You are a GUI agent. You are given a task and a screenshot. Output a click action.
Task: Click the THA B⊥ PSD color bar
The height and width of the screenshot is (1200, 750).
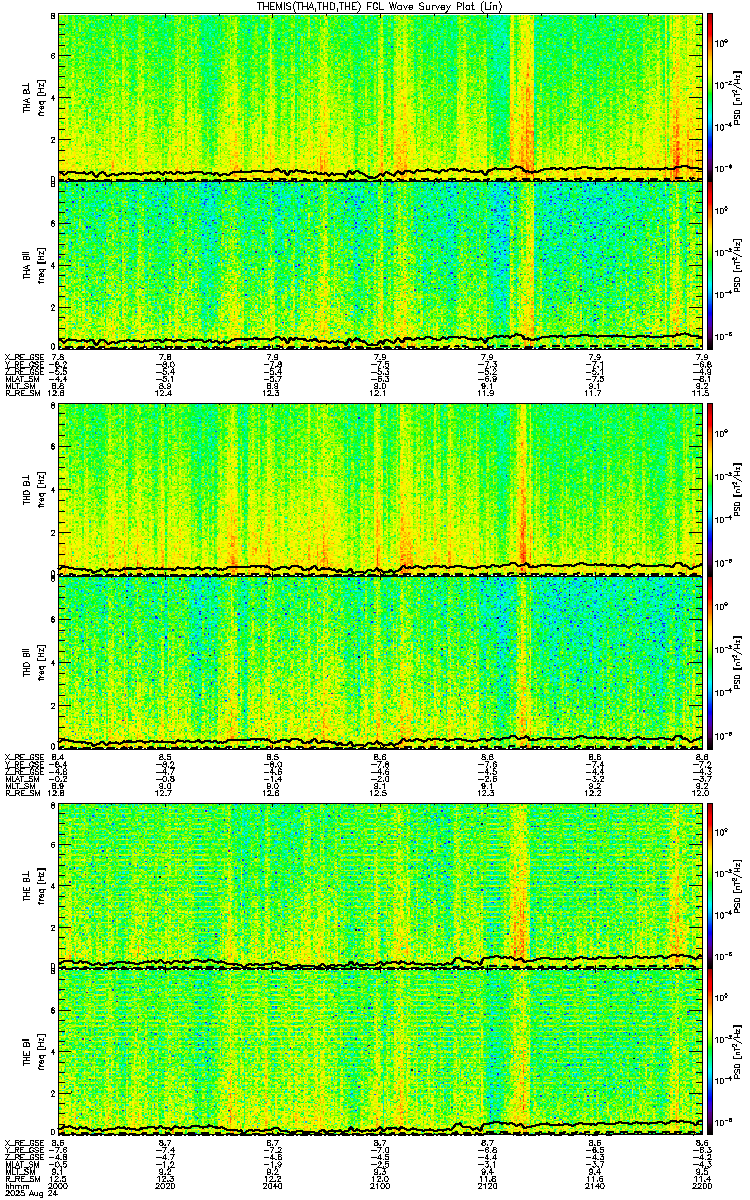coord(710,97)
